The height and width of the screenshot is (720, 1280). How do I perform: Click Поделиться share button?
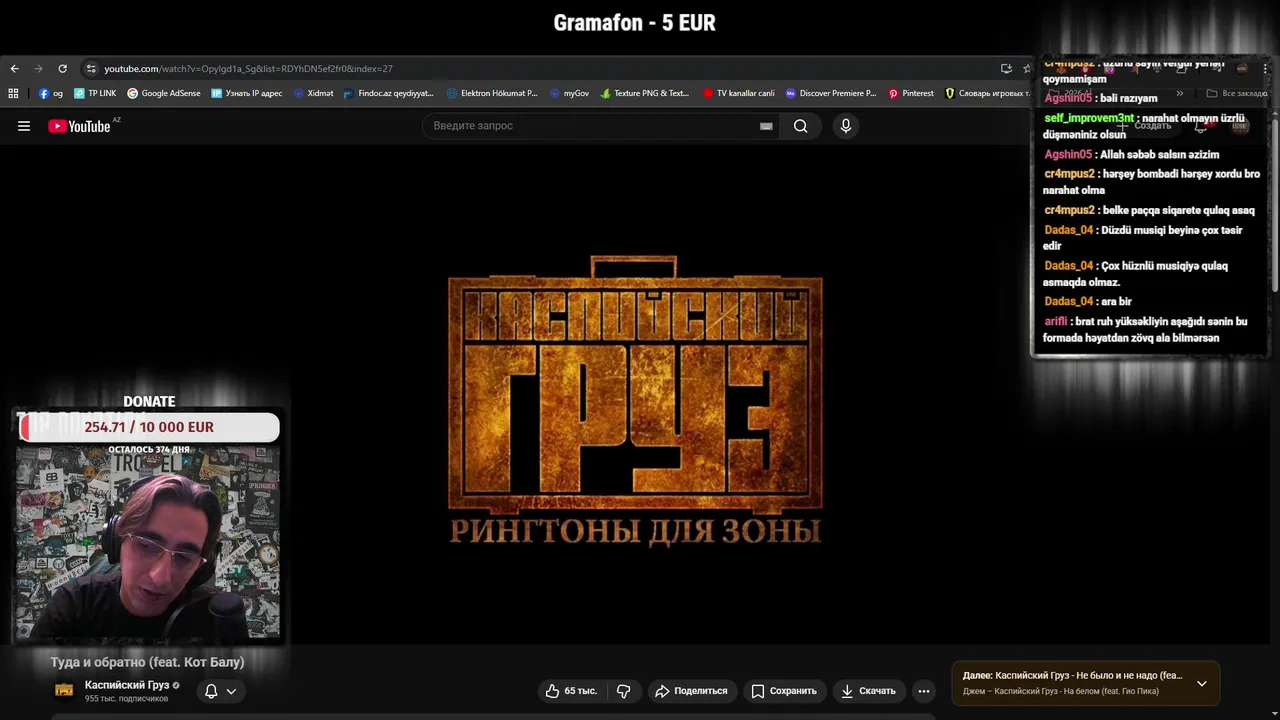click(x=691, y=691)
